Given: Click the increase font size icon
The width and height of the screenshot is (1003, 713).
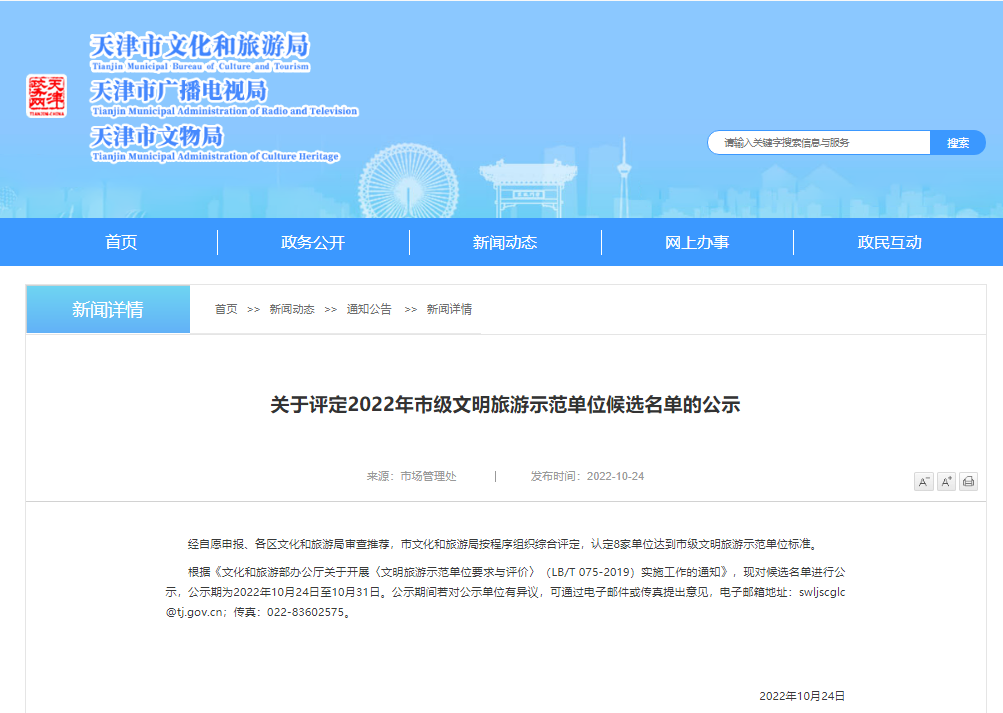Looking at the screenshot, I should [x=946, y=482].
